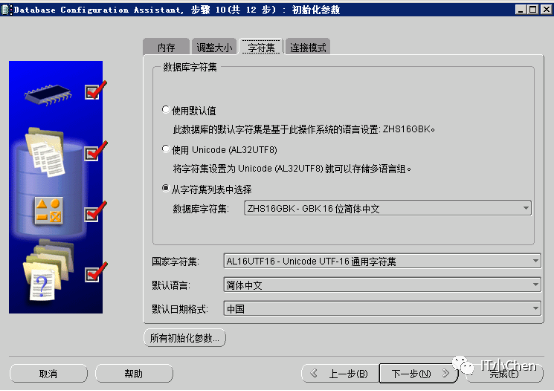Image resolution: width=554 pixels, height=391 pixels.
Task: Open the 数据库字符集 ZHS16GBK dropdown
Action: [388, 208]
